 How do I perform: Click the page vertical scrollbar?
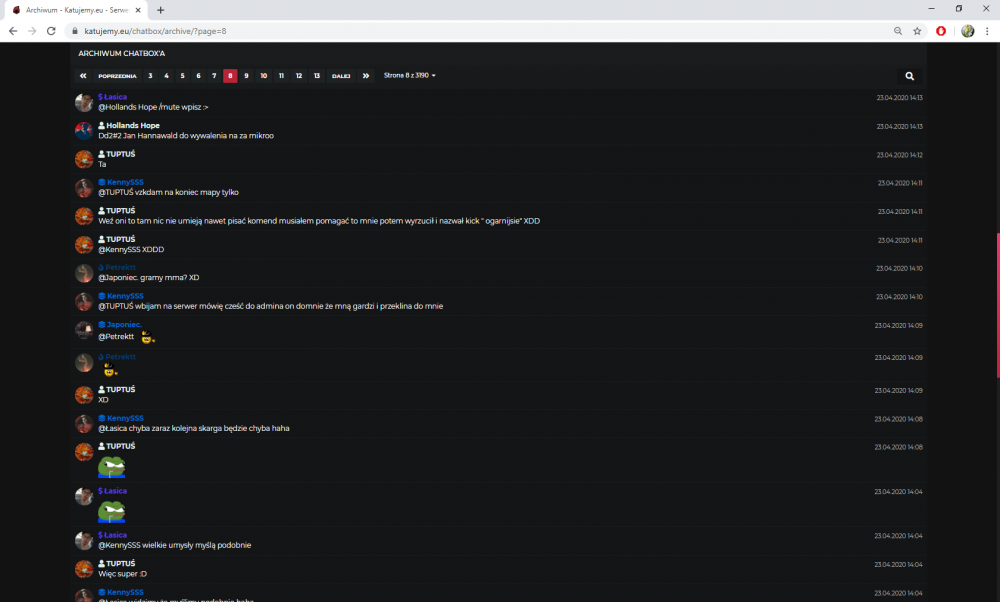tap(997, 306)
